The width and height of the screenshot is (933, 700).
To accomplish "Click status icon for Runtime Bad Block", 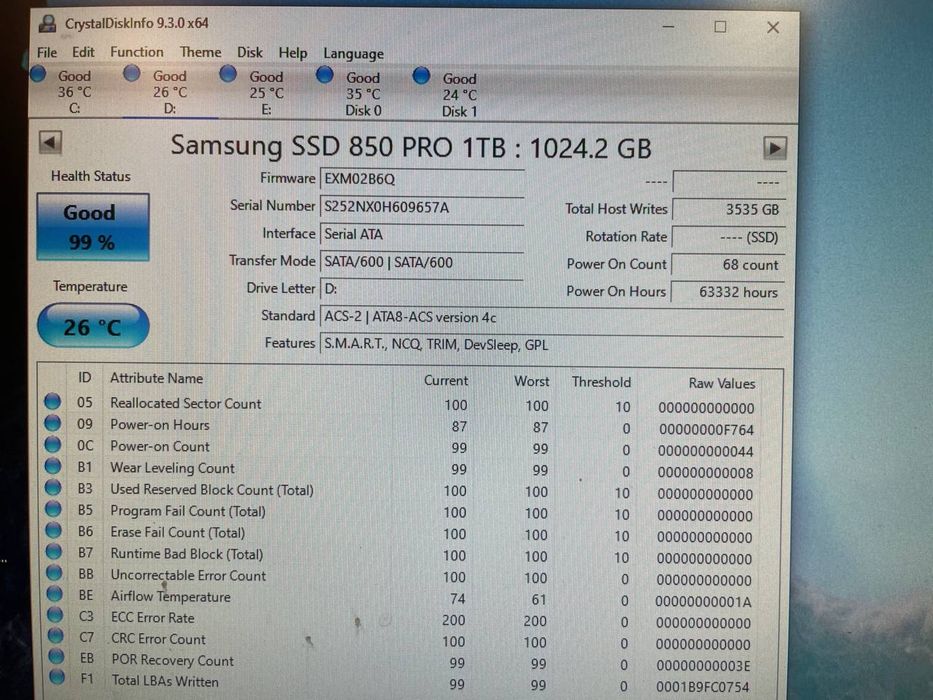I will click(x=54, y=551).
